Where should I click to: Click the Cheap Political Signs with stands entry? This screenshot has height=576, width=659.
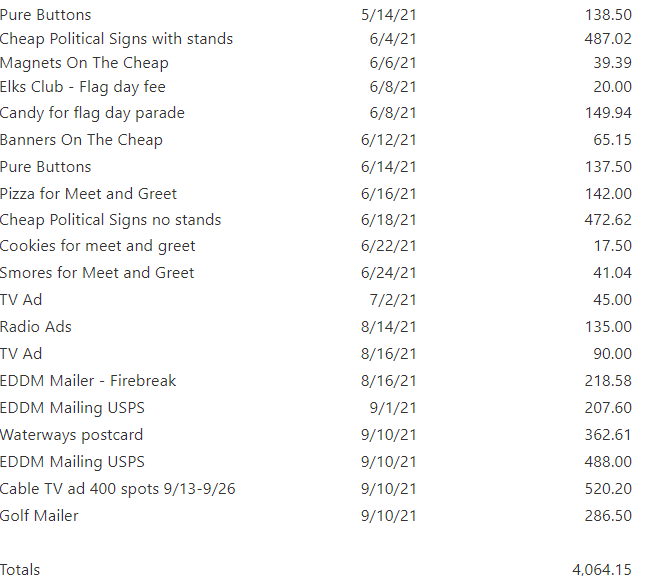(116, 39)
